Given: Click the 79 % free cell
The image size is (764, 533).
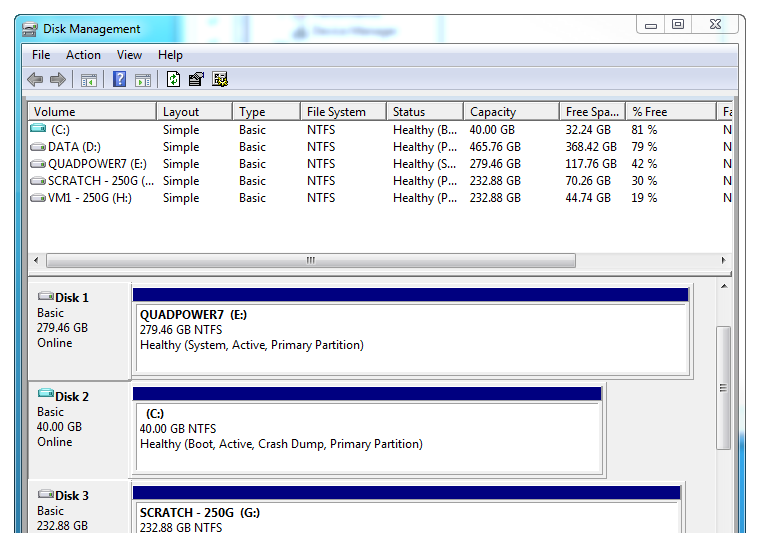Looking at the screenshot, I should click(644, 147).
